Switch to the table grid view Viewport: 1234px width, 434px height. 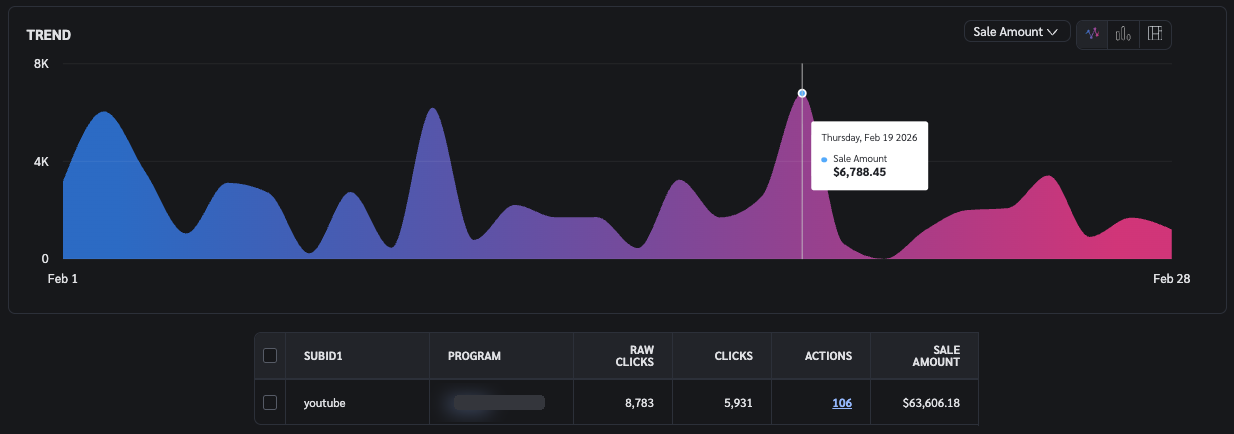[x=1155, y=33]
